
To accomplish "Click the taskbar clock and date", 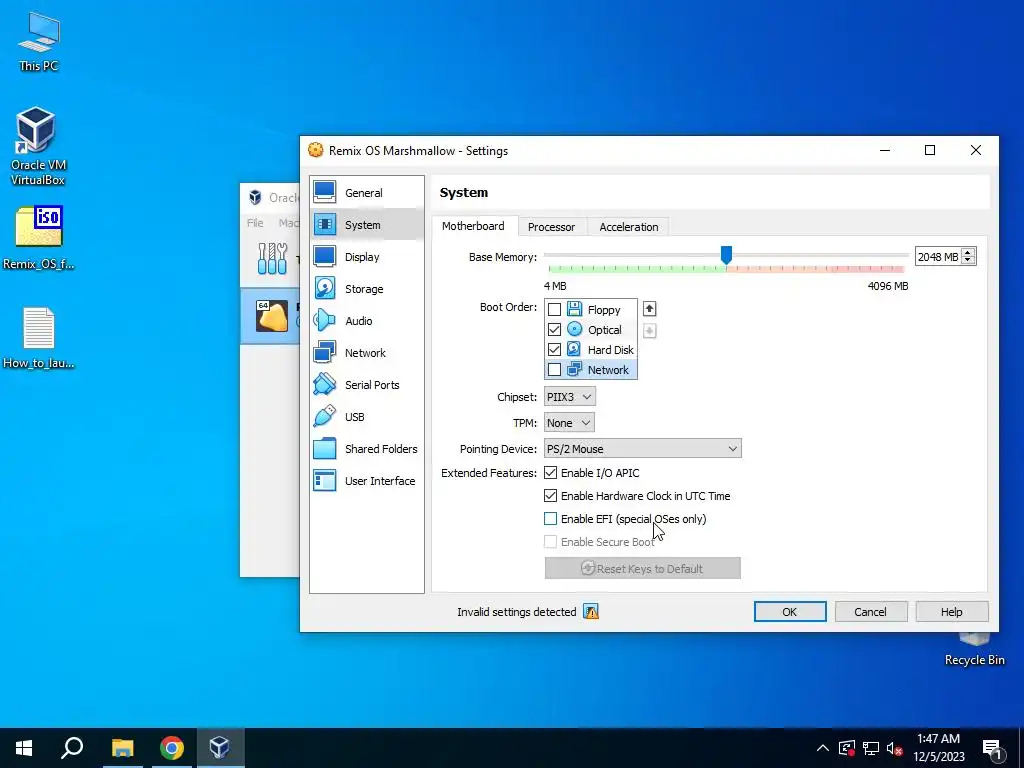I will pyautogui.click(x=938, y=748).
